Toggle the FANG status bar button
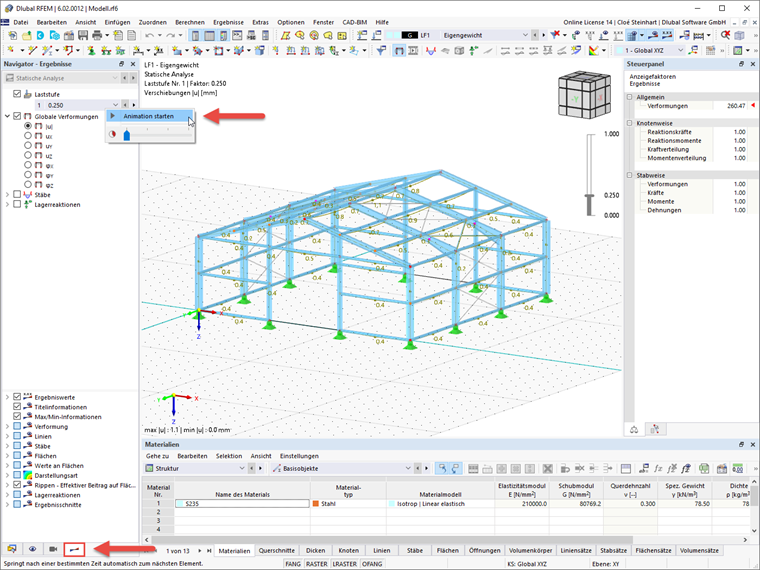 point(293,564)
